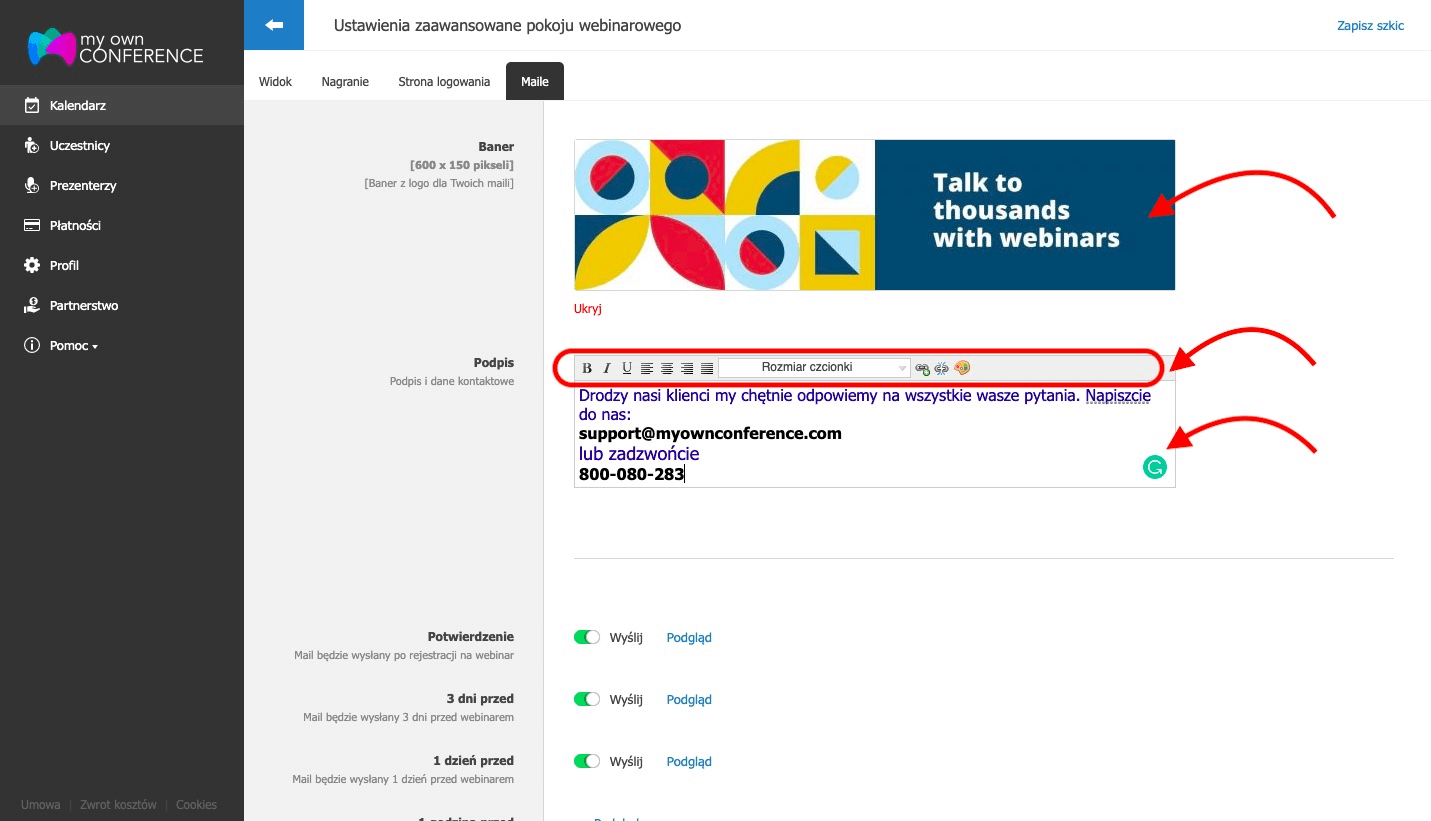Enable Wyślij toggle for Potwierdzenie email

click(587, 637)
